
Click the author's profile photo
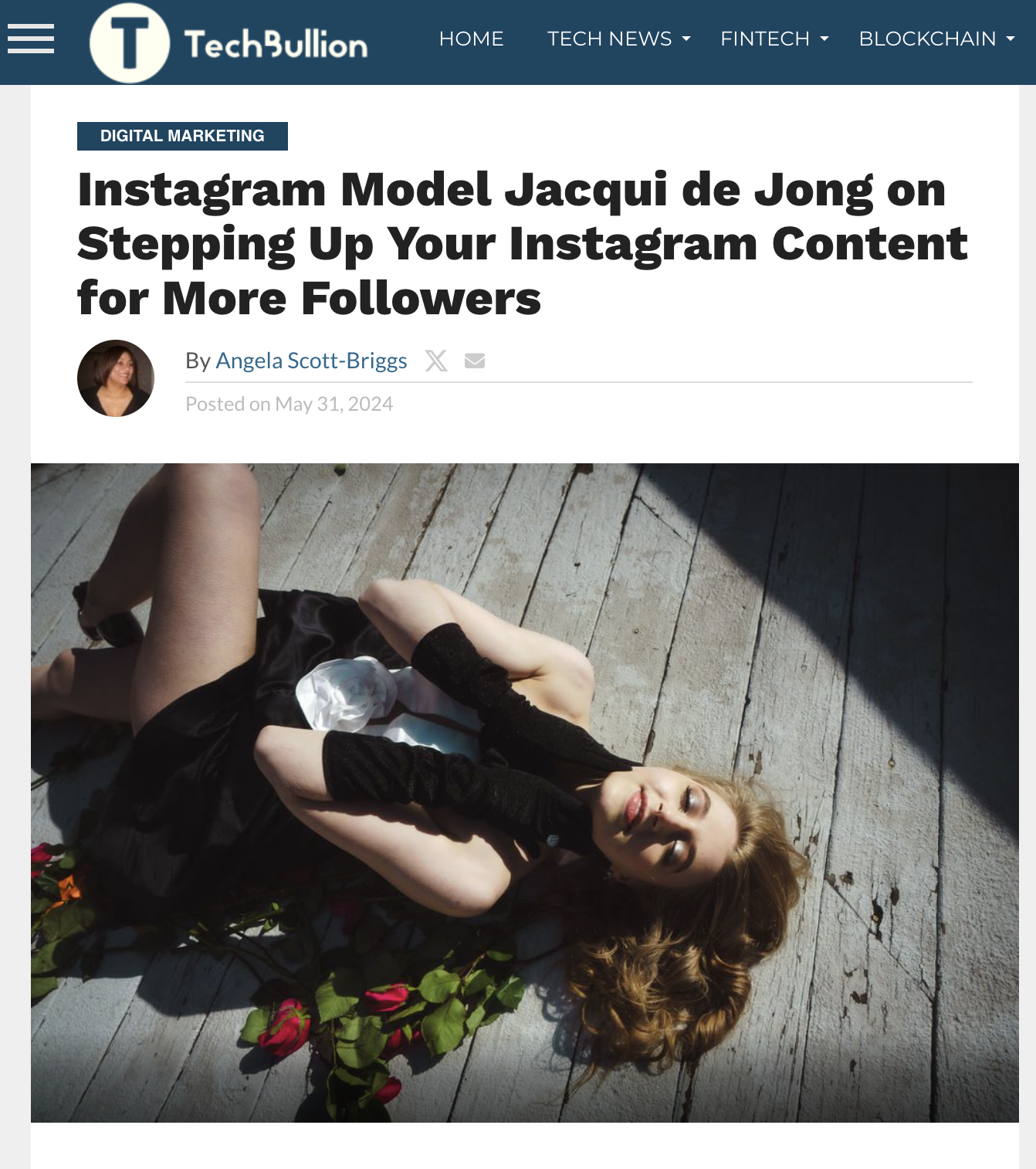point(116,378)
